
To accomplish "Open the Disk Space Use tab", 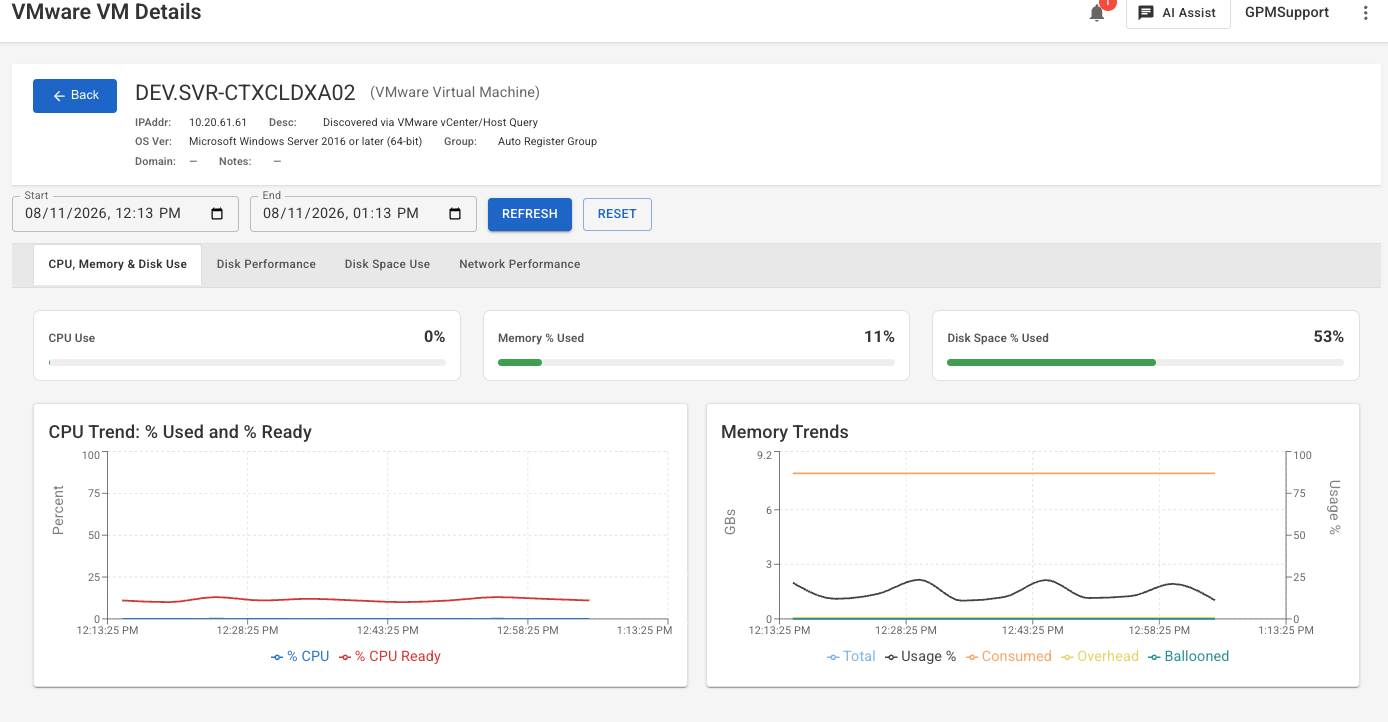I will (387, 264).
